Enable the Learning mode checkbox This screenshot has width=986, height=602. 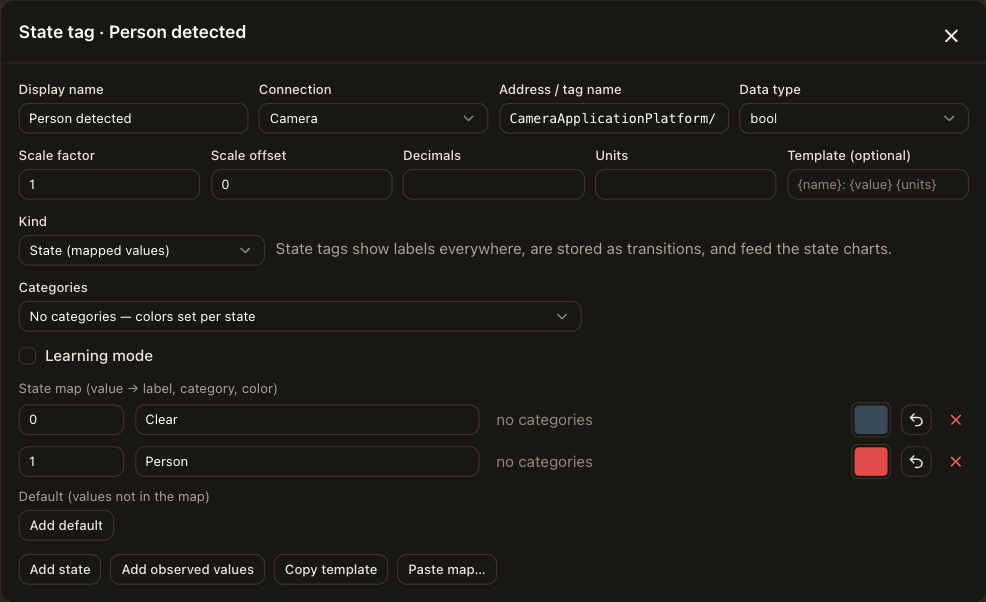coord(28,356)
